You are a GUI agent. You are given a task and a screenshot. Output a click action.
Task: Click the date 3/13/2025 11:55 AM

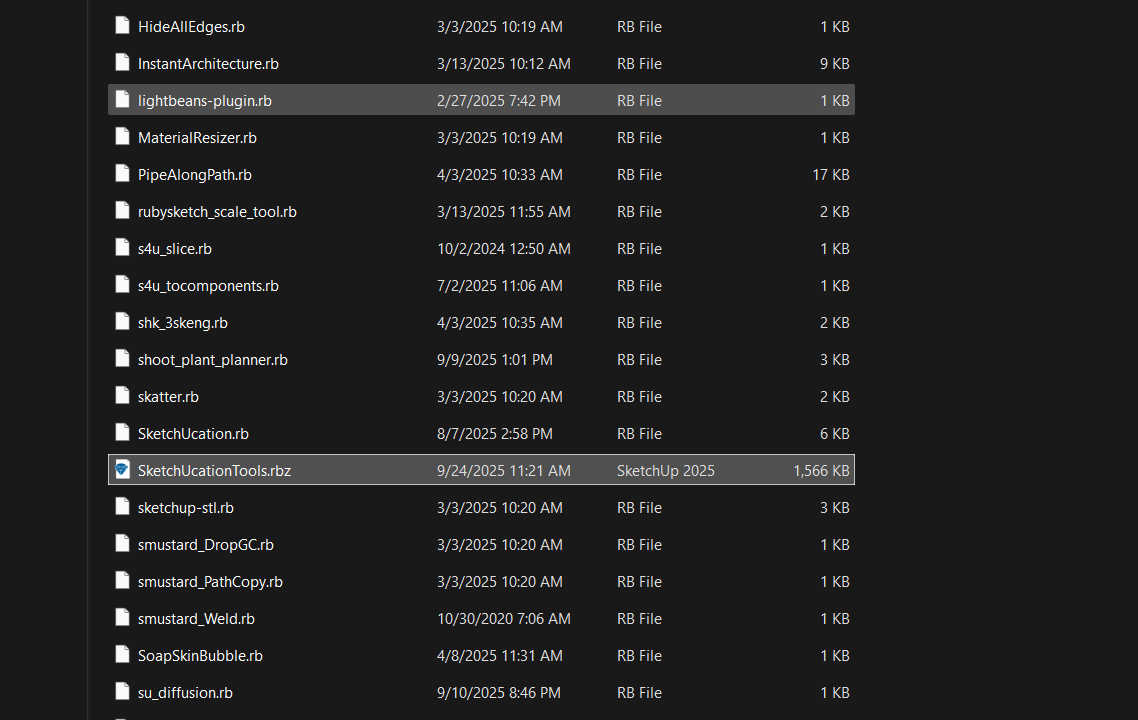tap(504, 212)
